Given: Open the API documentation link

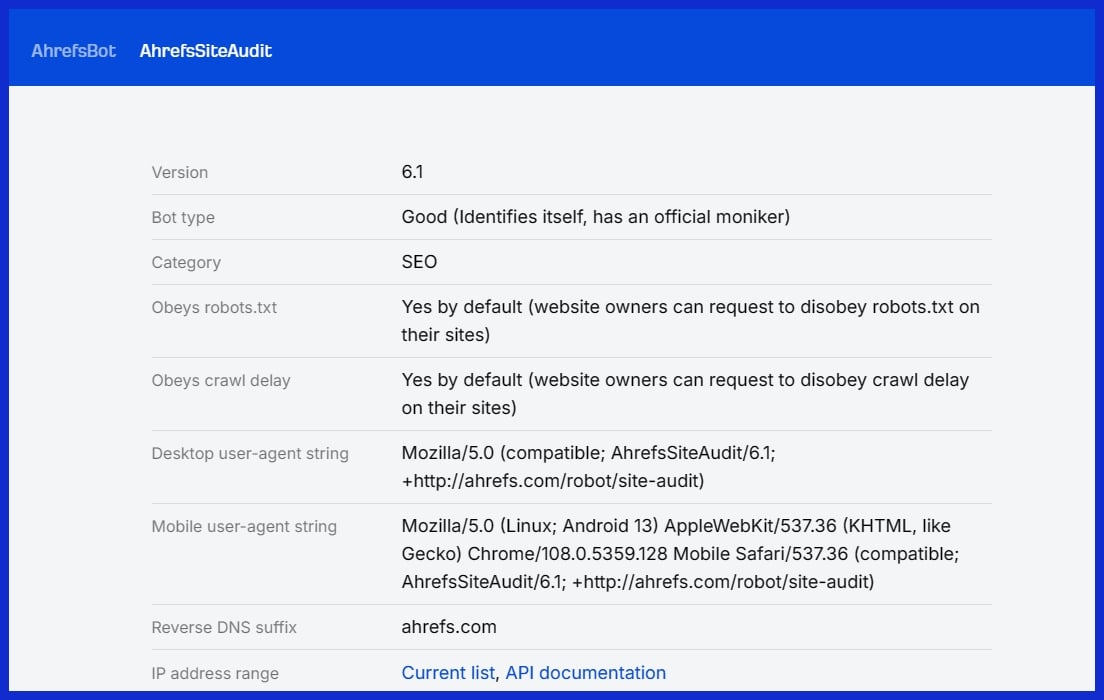Looking at the screenshot, I should [x=585, y=673].
